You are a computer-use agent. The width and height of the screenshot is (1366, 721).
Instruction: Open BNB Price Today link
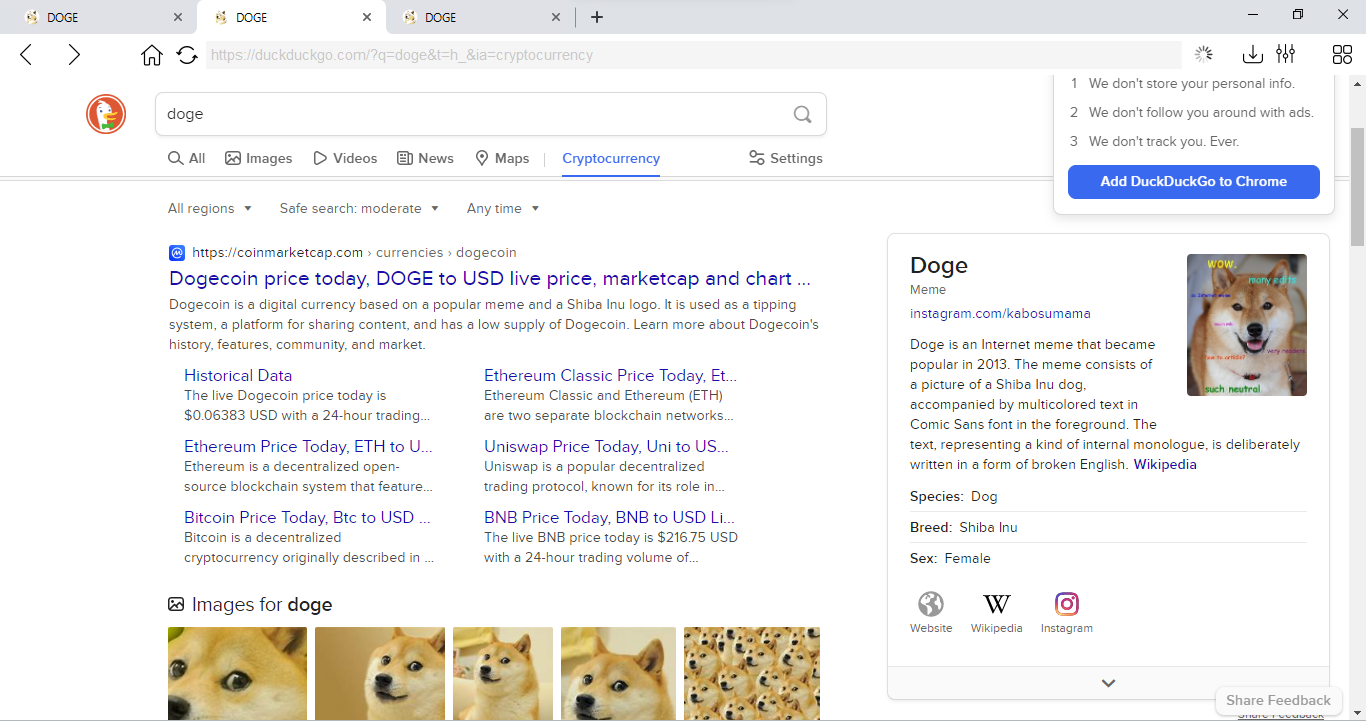pyautogui.click(x=609, y=517)
